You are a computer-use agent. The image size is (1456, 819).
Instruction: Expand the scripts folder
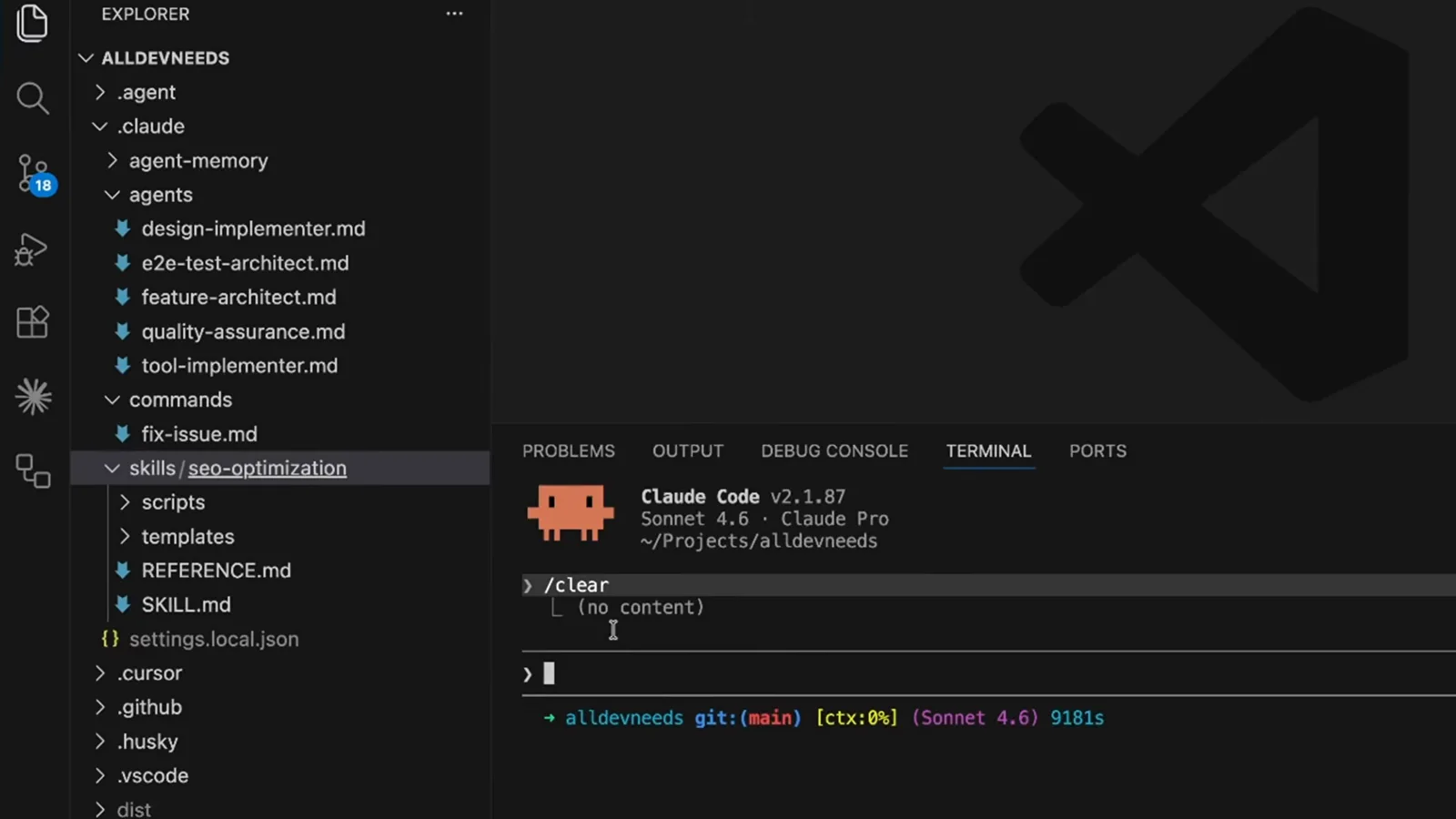[x=125, y=502]
